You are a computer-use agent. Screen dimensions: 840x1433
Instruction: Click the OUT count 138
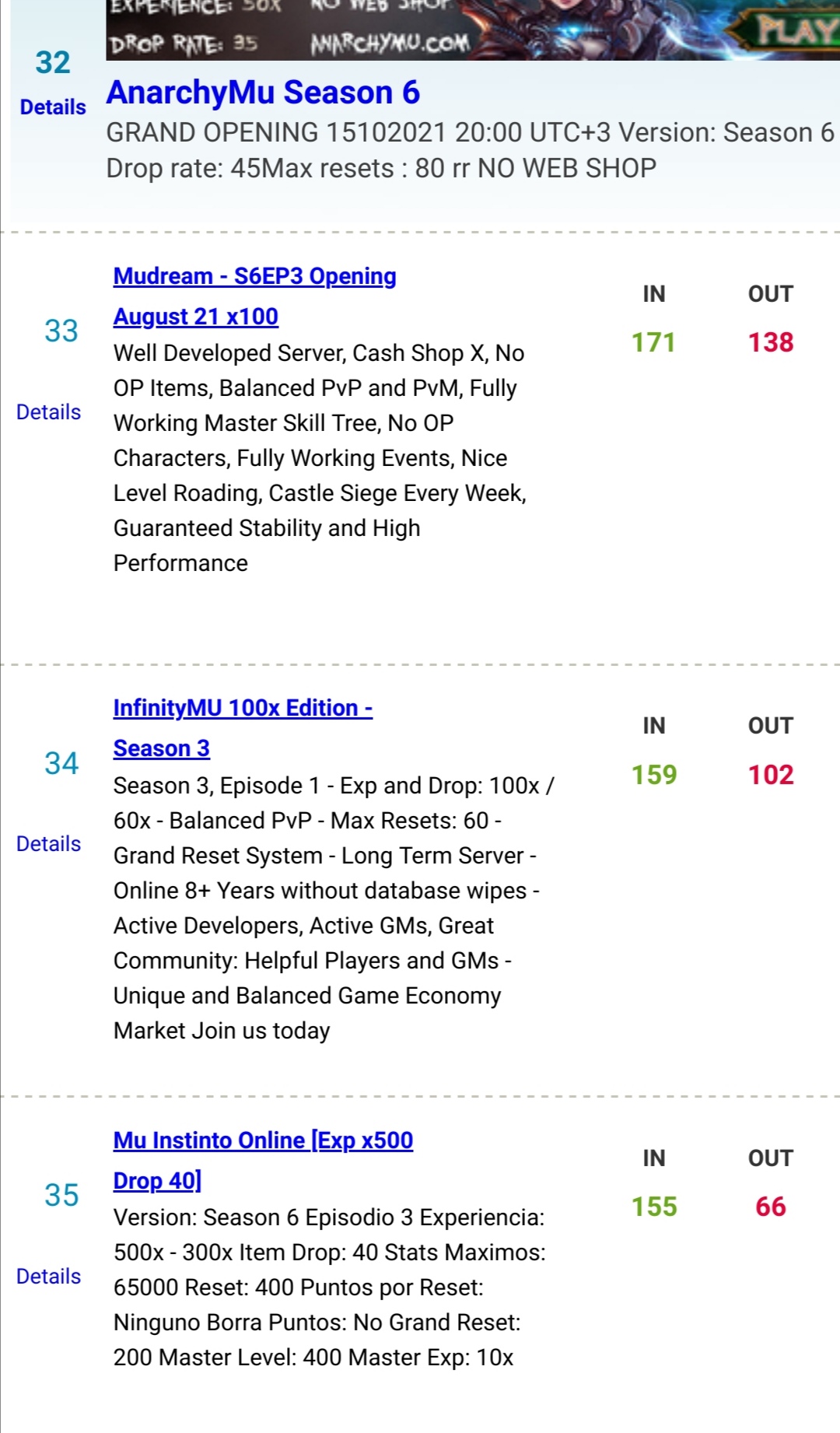point(771,342)
